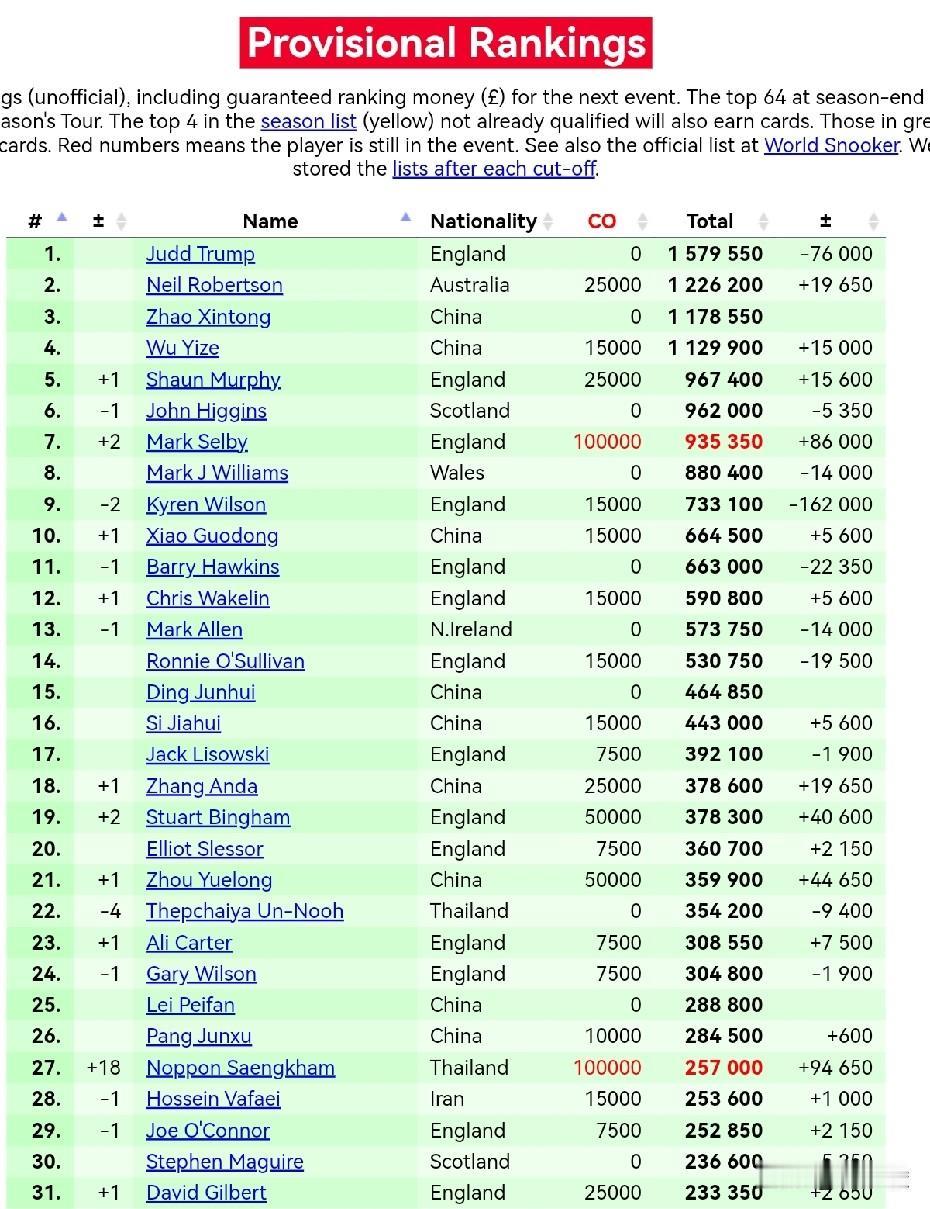Click the Provisional Rankings red heading
Screen dimensions: 930x1209
click(x=446, y=43)
